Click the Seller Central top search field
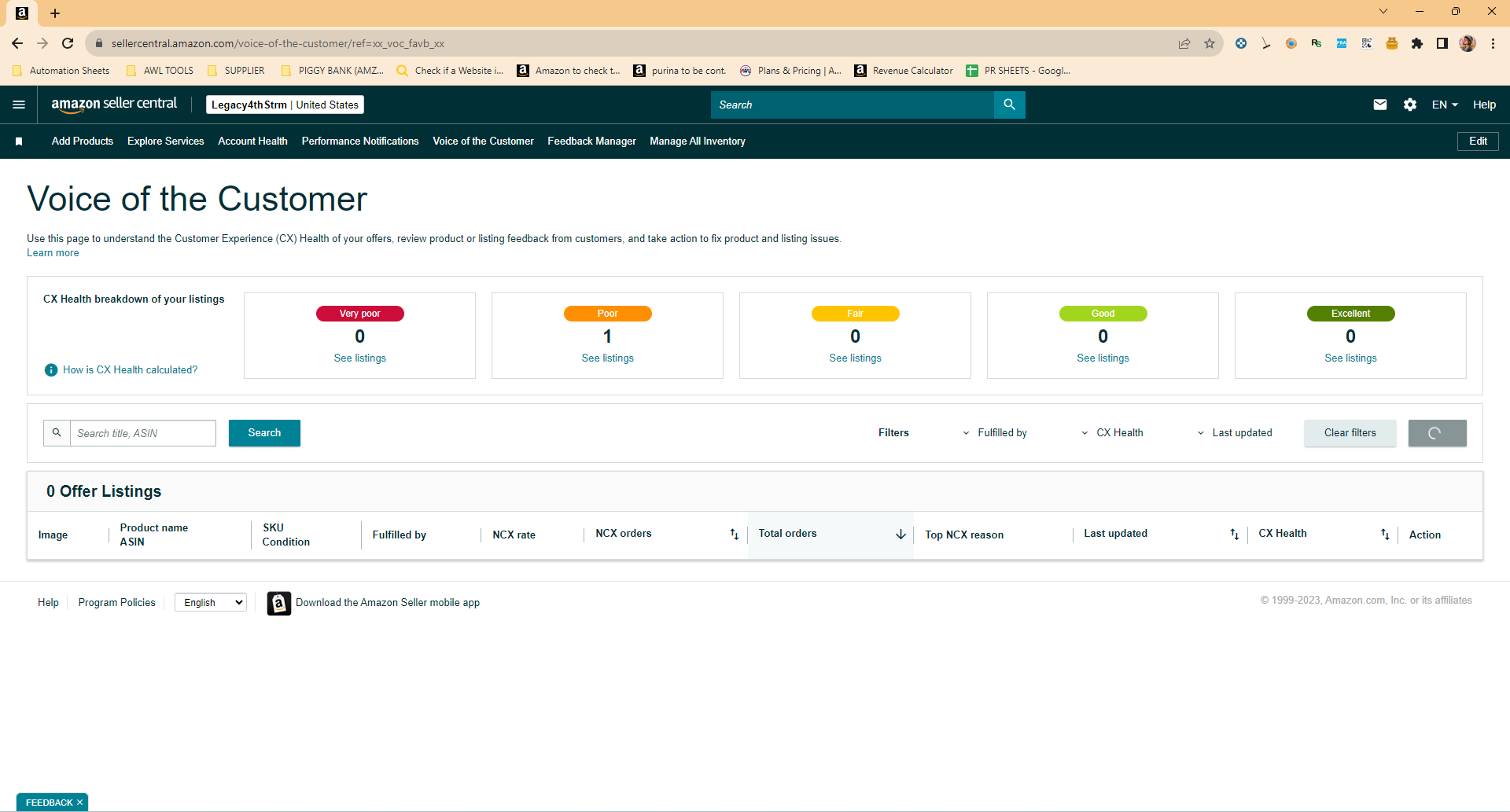Viewport: 1510px width, 812px height. [853, 105]
